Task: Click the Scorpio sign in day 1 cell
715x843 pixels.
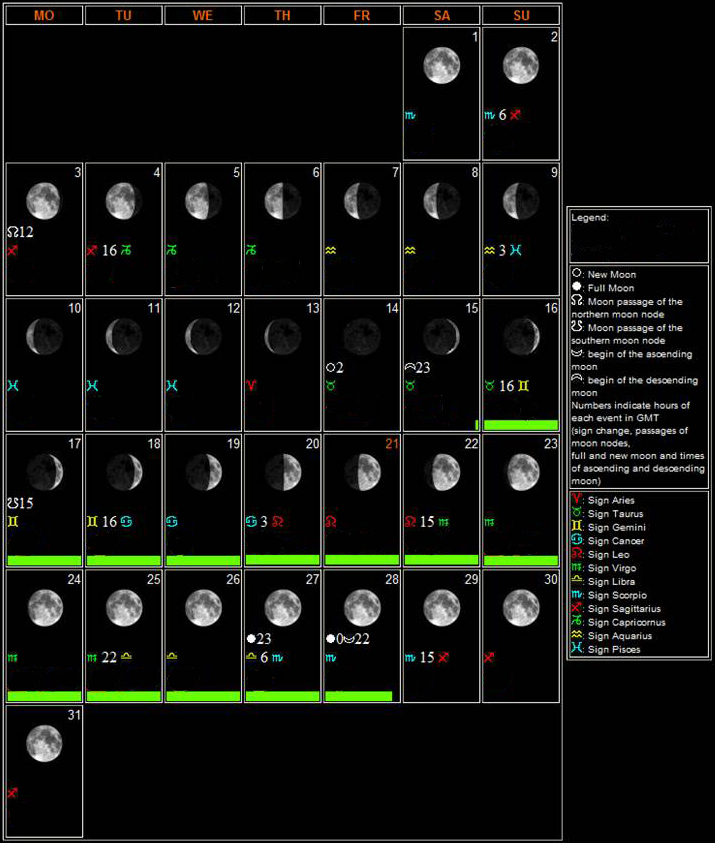Action: [410, 115]
